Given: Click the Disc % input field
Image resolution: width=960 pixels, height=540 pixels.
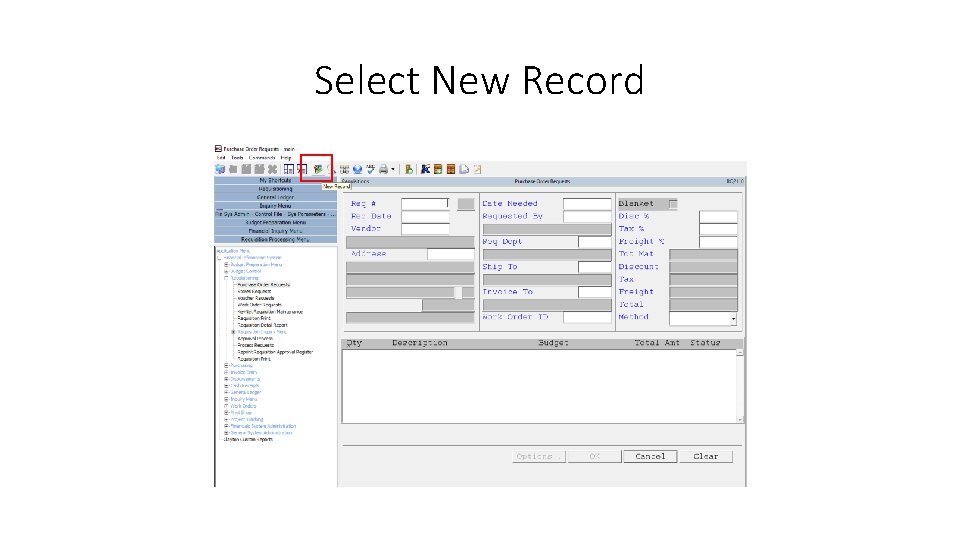Looking at the screenshot, I should (718, 216).
